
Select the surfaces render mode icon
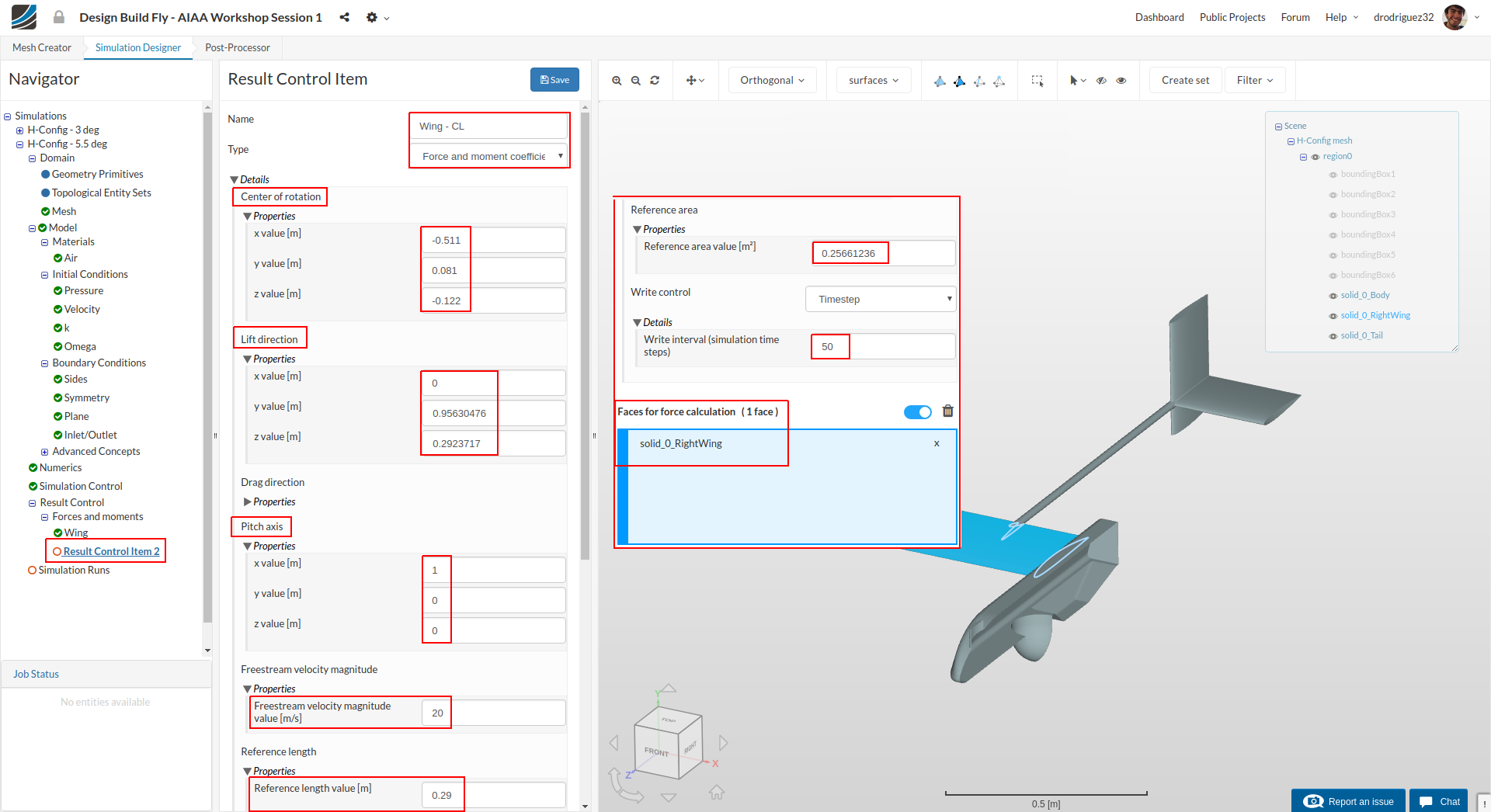tap(940, 81)
